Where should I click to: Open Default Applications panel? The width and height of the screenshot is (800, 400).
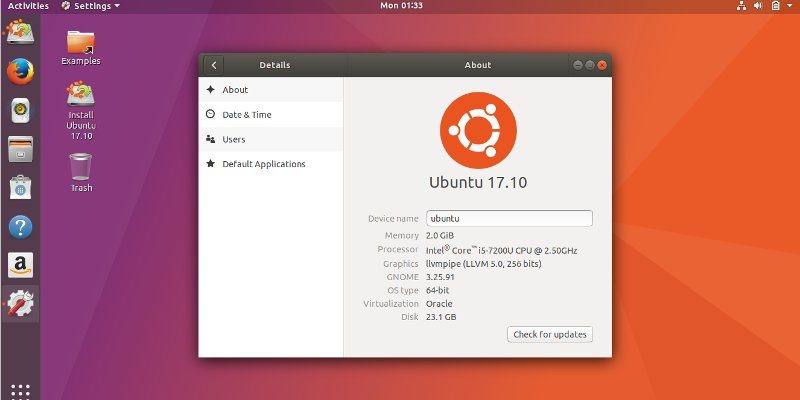tap(270, 164)
